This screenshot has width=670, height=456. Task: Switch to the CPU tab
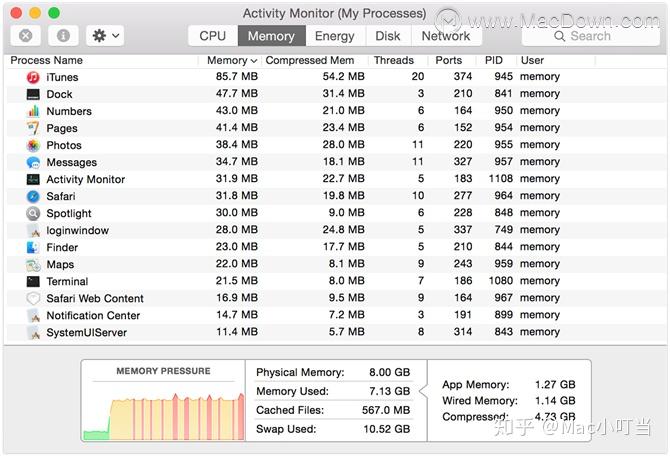click(213, 36)
